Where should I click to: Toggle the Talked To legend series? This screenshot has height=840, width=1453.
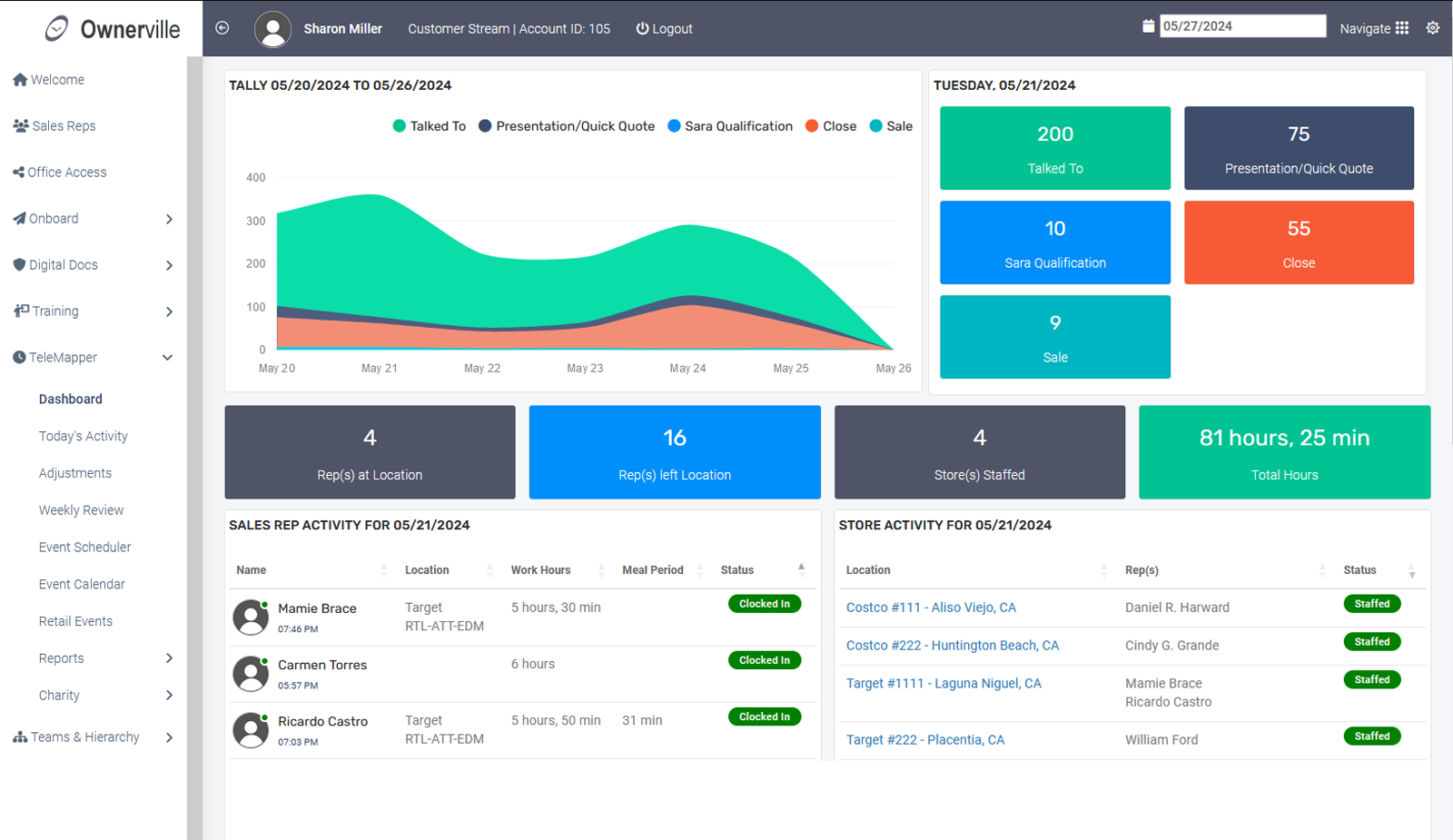[429, 126]
